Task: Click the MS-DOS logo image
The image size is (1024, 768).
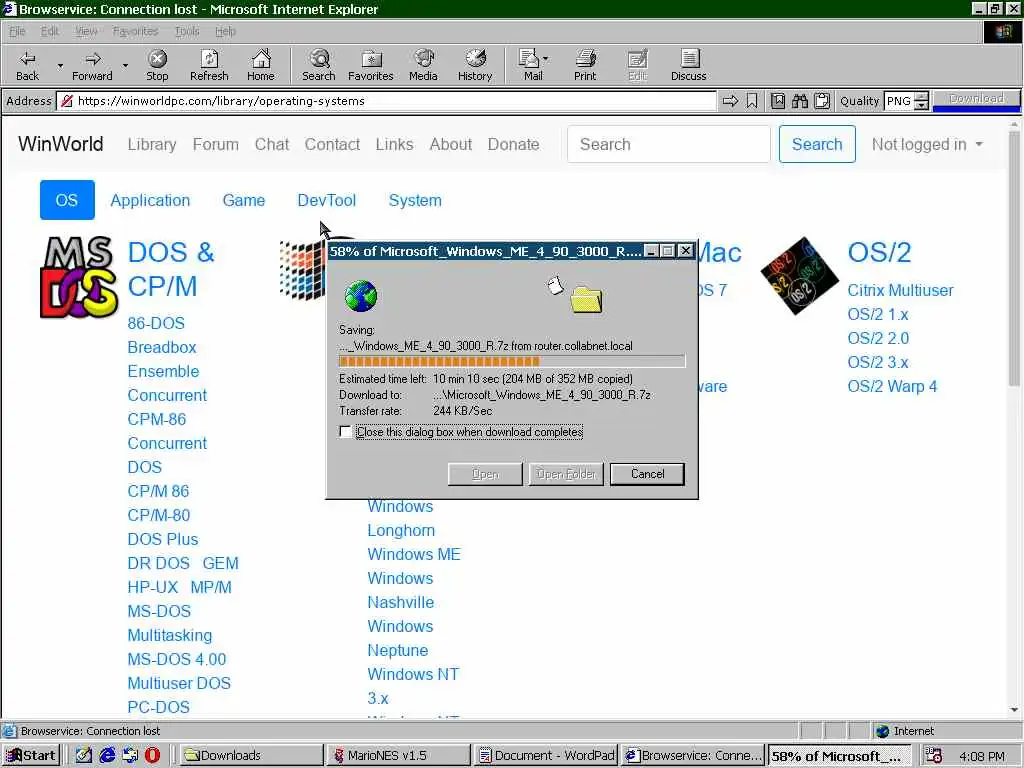Action: coord(79,277)
